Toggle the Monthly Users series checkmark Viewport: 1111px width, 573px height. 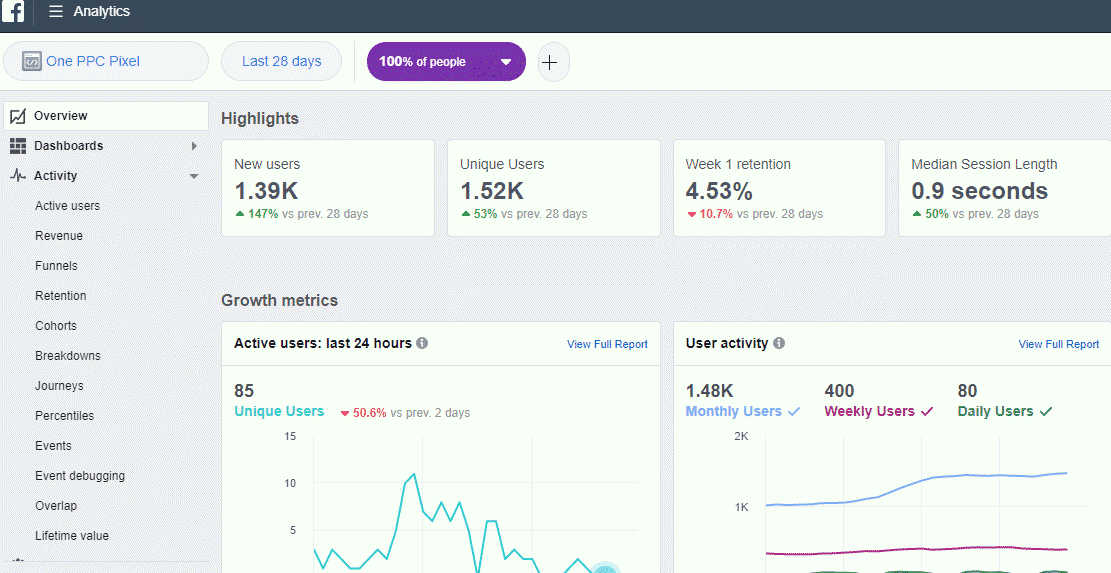794,411
